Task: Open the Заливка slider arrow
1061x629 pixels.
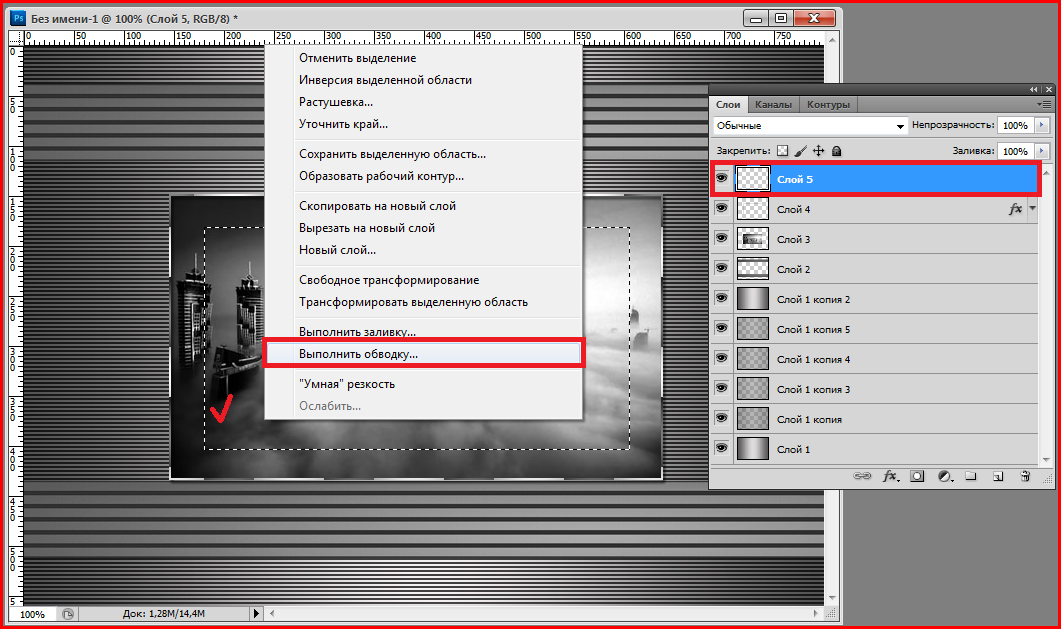Action: 1041,151
